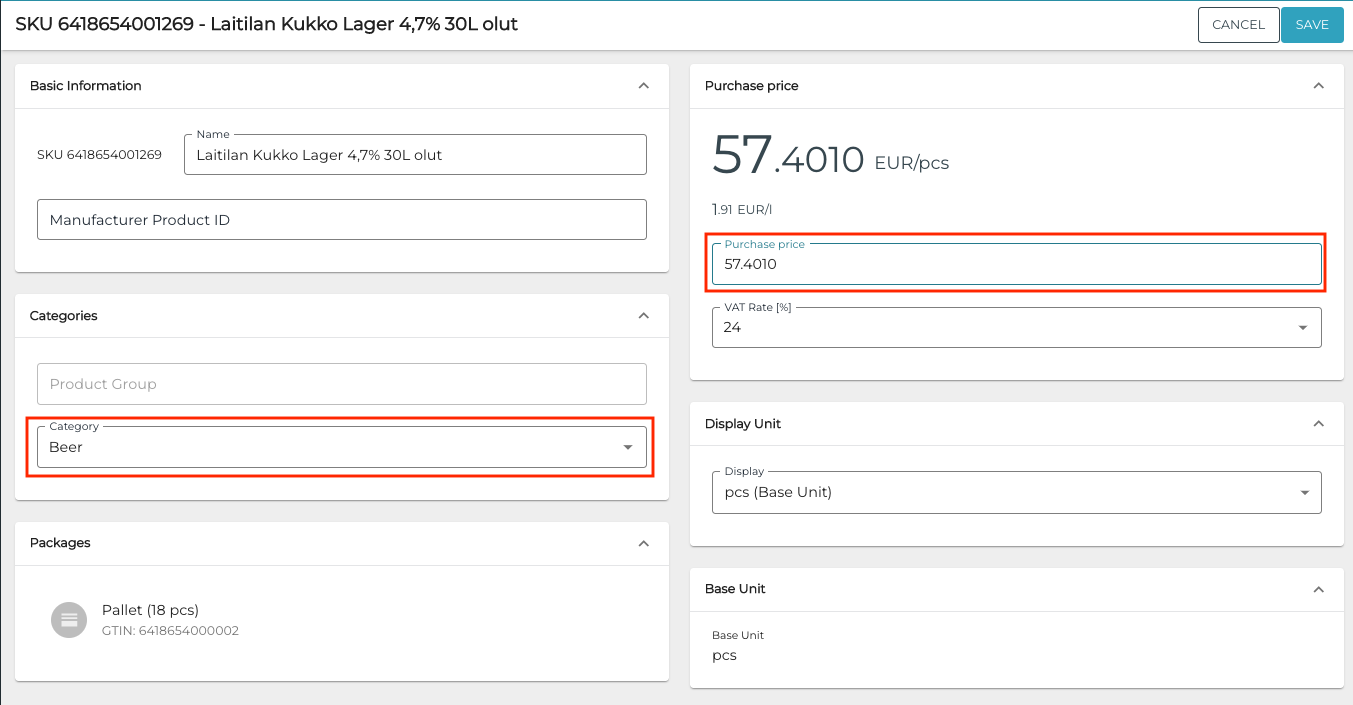The height and width of the screenshot is (705, 1353).
Task: Select the Pallet (18 pcs) package entry
Action: (x=150, y=610)
